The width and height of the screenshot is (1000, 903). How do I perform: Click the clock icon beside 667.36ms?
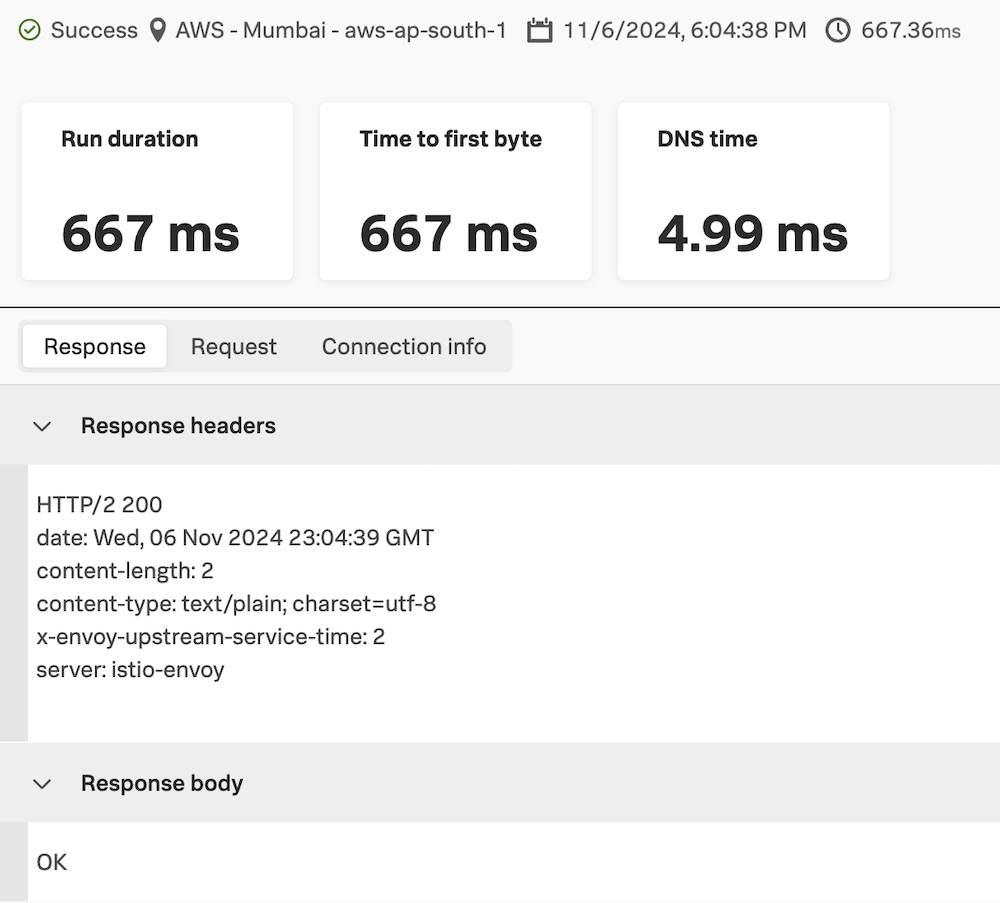[x=837, y=30]
